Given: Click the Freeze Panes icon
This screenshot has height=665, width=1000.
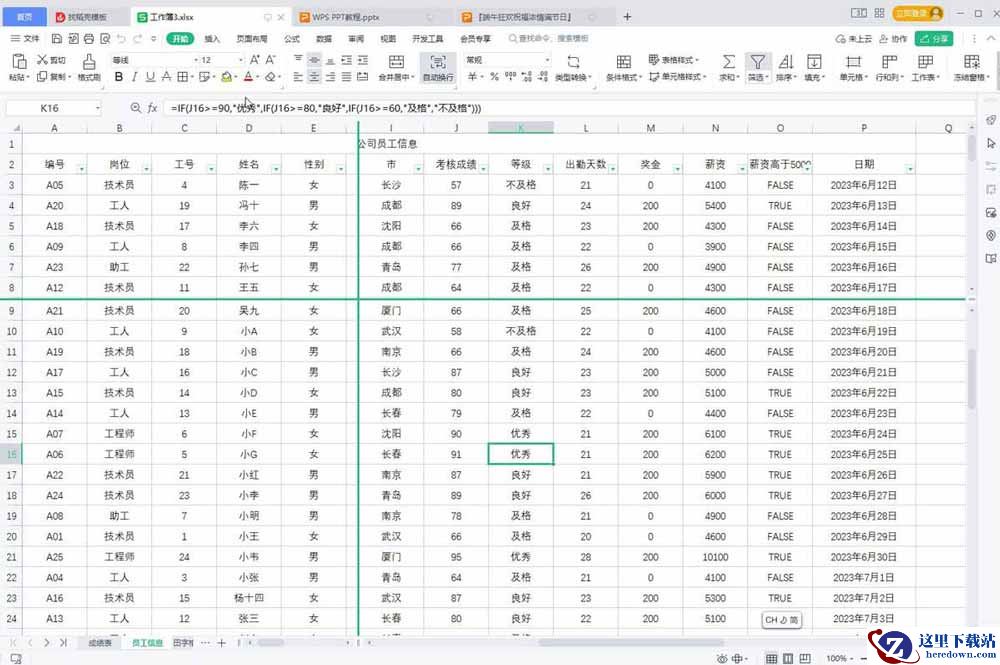Looking at the screenshot, I should point(971,62).
